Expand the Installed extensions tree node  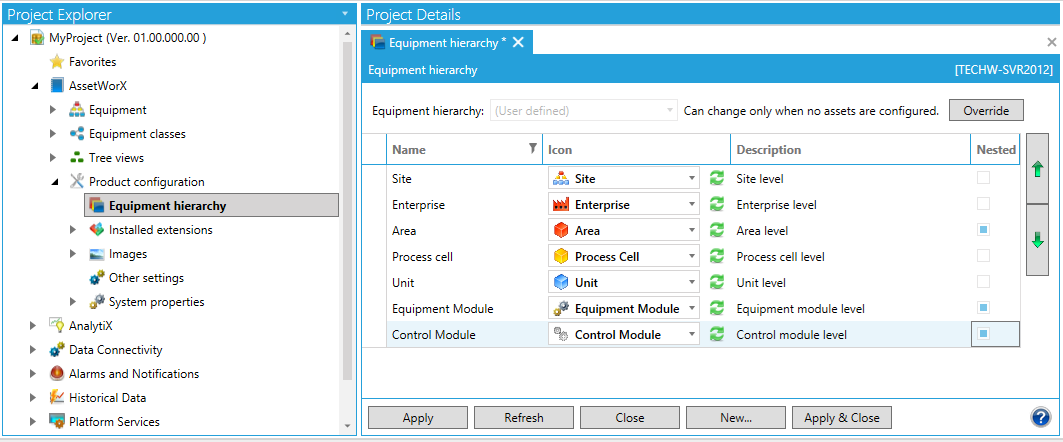pyautogui.click(x=73, y=230)
